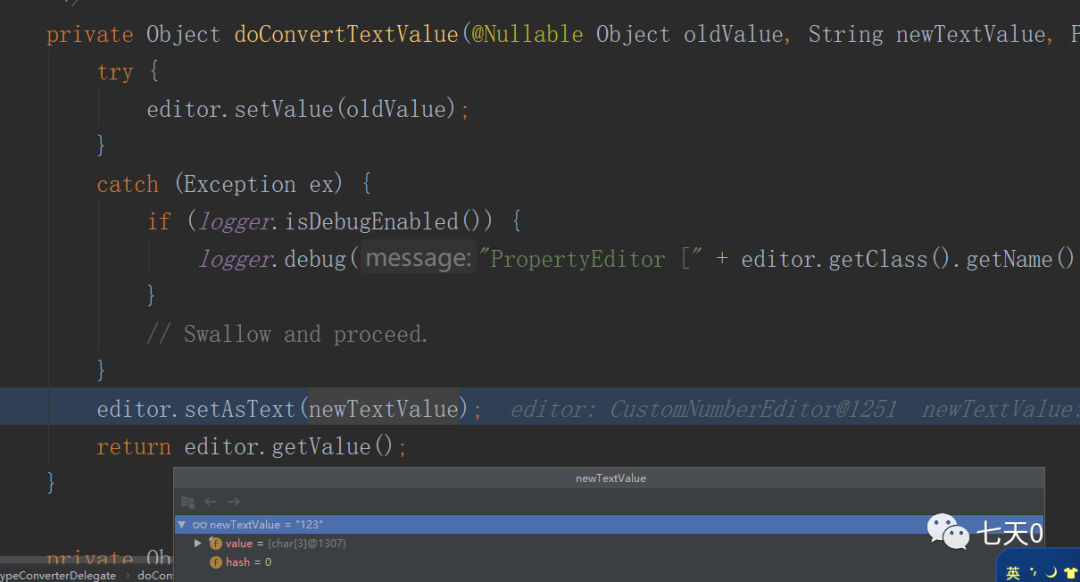Click the doConvert breadcrumb item

155,576
